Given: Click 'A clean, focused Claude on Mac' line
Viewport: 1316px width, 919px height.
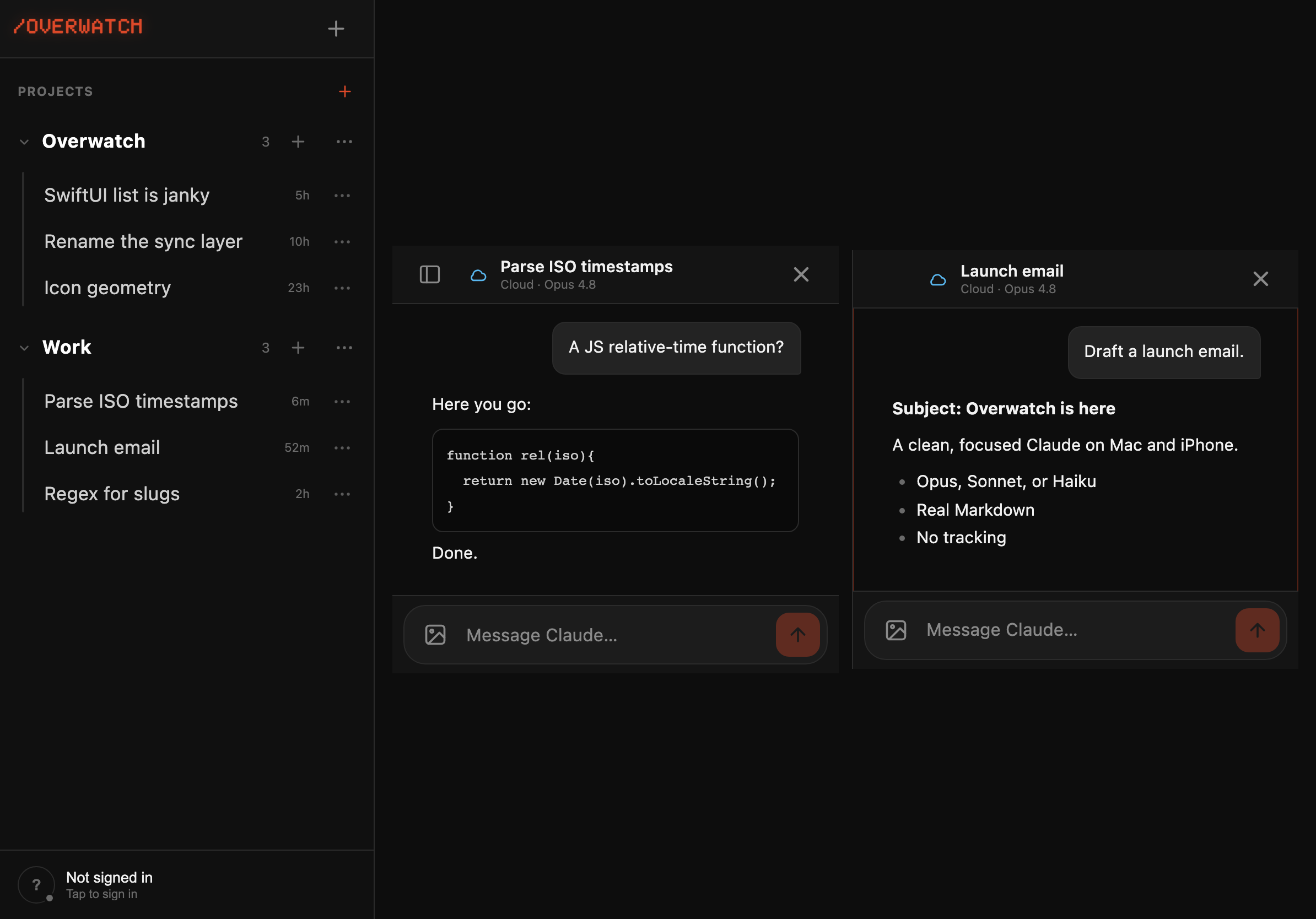Looking at the screenshot, I should point(1065,445).
